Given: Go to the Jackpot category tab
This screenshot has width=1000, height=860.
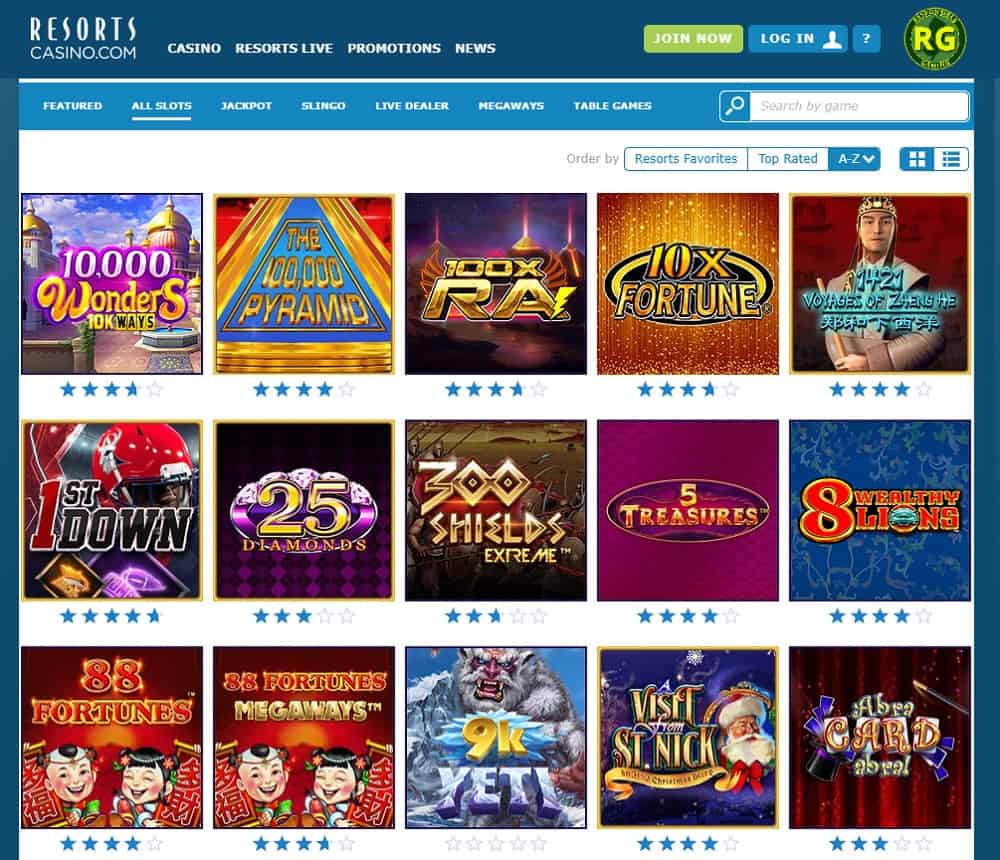Looking at the screenshot, I should pos(246,106).
